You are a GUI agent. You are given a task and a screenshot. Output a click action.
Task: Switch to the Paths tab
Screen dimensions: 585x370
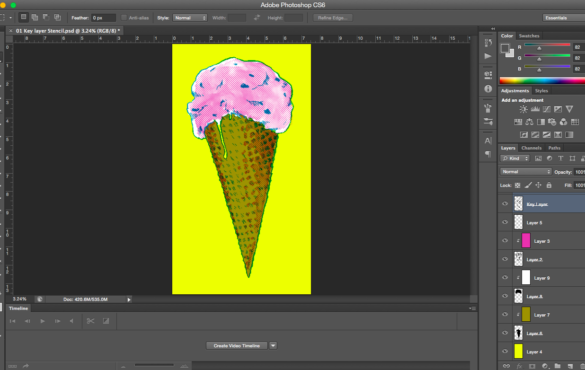[x=554, y=148]
